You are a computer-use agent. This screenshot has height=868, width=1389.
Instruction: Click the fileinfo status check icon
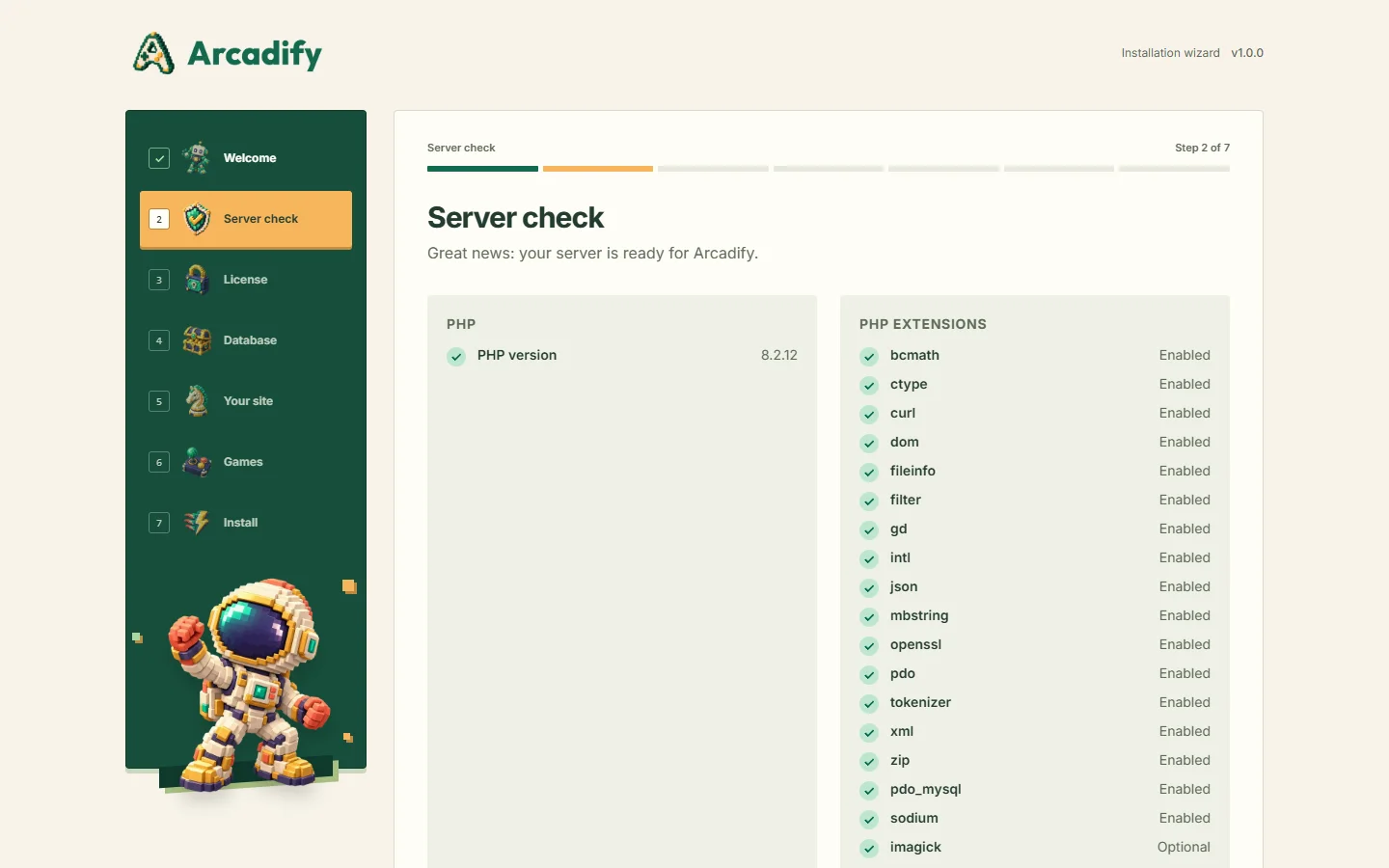(x=869, y=472)
